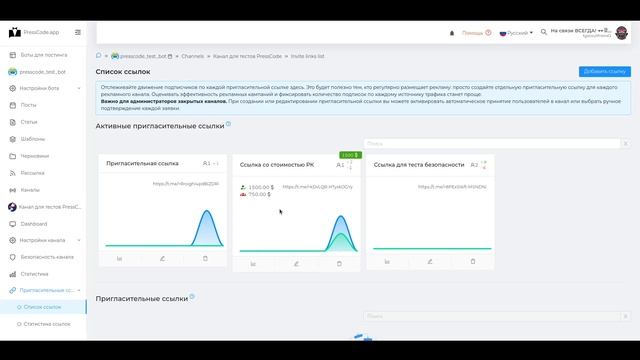Open the Русский language dropdown
Image resolution: width=640 pixels, height=360 pixels.
516,33
